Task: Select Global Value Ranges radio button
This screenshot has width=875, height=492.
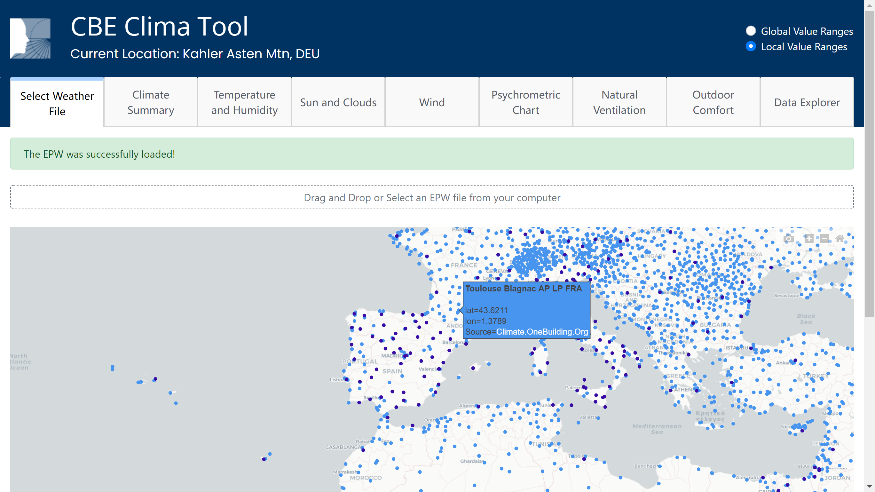Action: pos(751,31)
